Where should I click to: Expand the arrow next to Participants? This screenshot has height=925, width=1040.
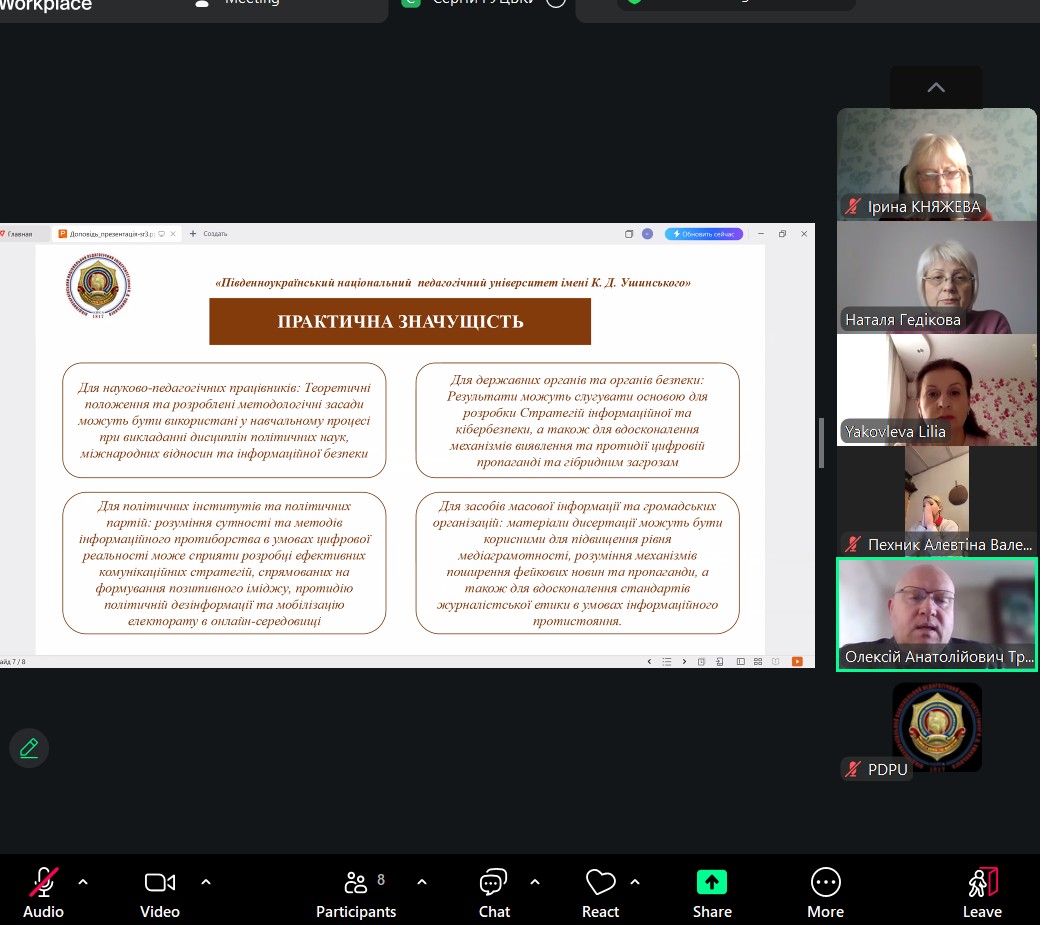click(422, 882)
